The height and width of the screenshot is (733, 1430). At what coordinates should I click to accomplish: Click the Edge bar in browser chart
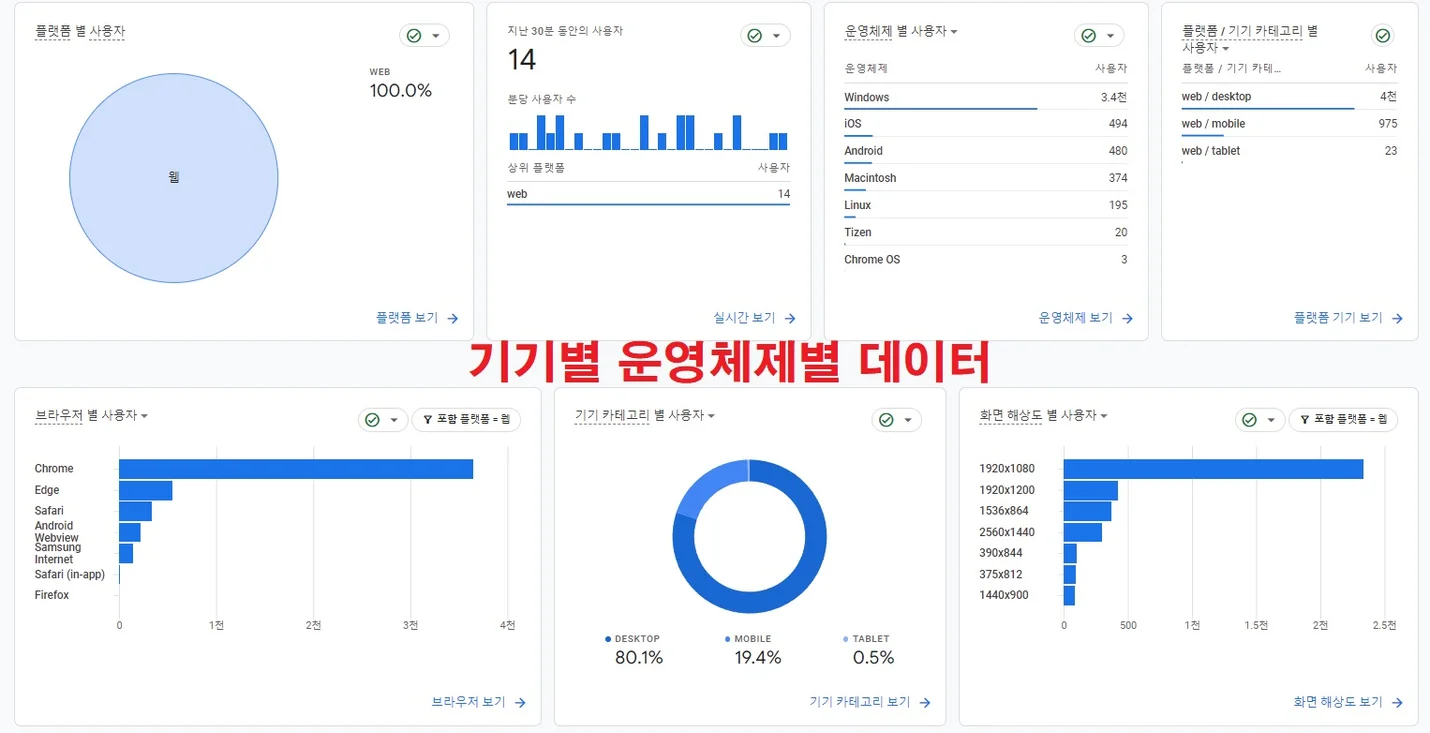click(145, 491)
